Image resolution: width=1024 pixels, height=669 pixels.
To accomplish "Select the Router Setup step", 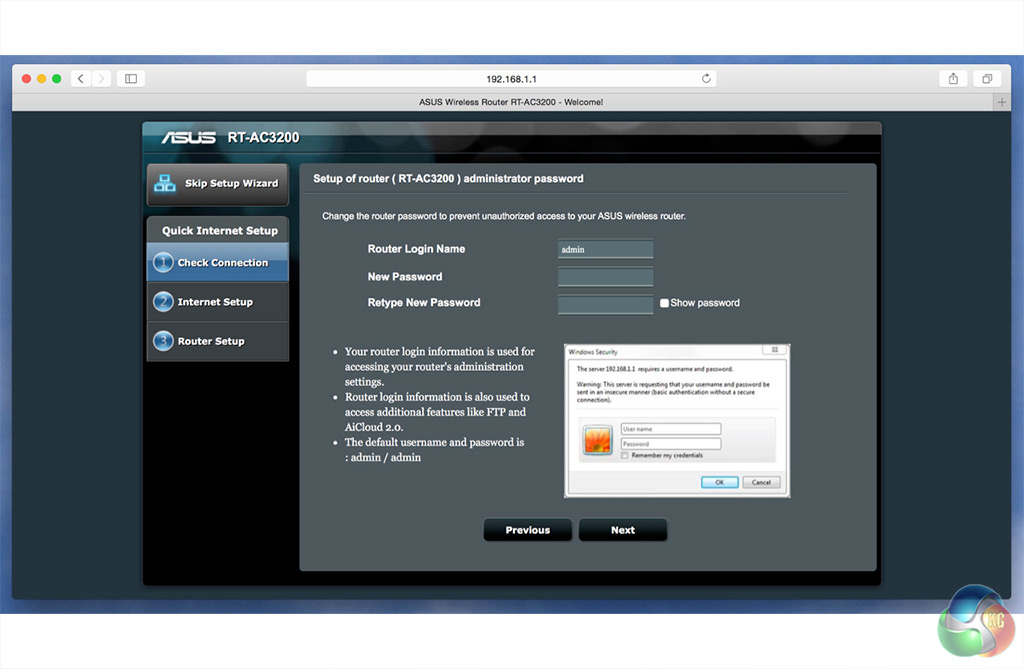I will coord(217,341).
